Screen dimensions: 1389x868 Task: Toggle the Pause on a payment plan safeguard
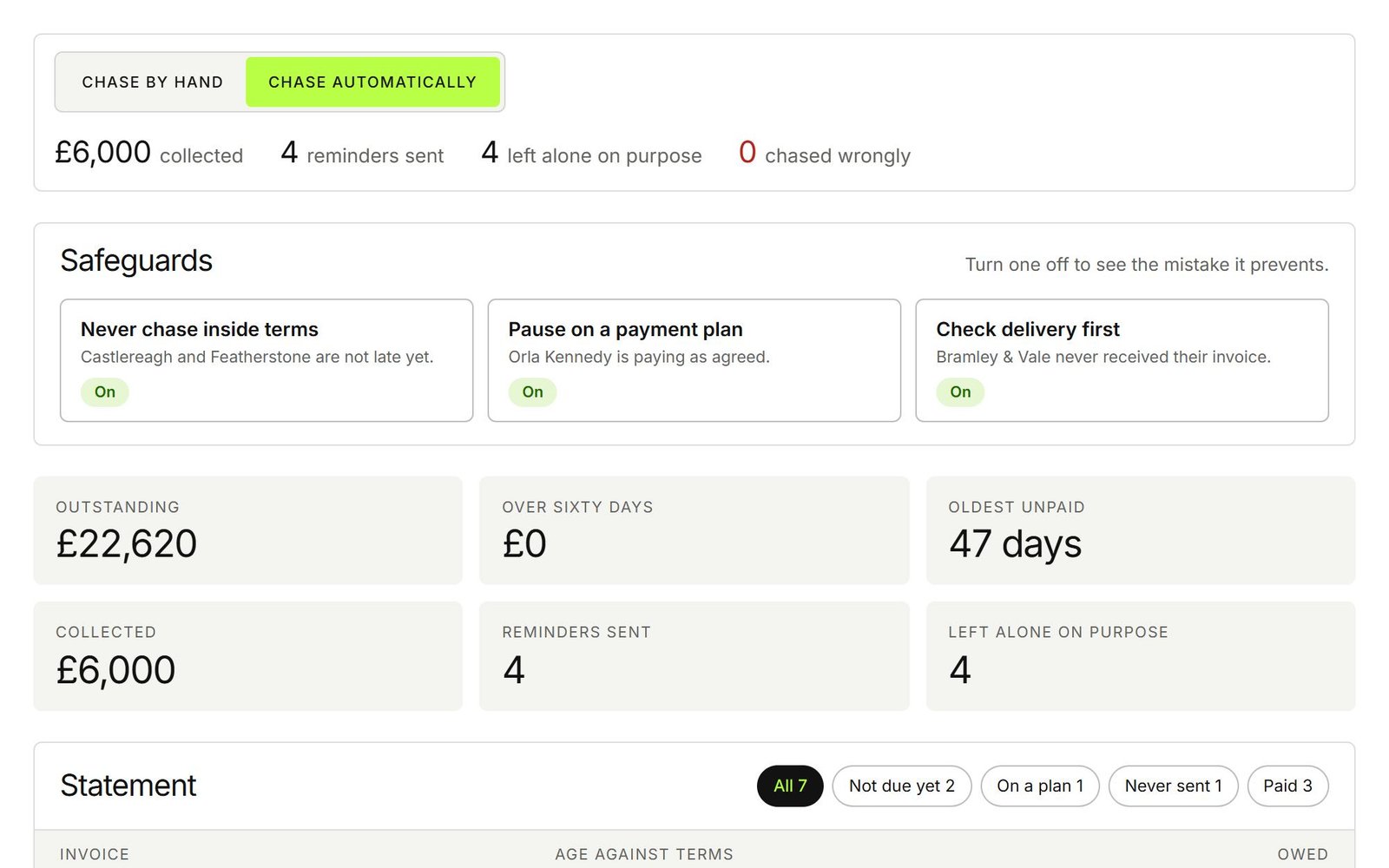tap(694, 360)
